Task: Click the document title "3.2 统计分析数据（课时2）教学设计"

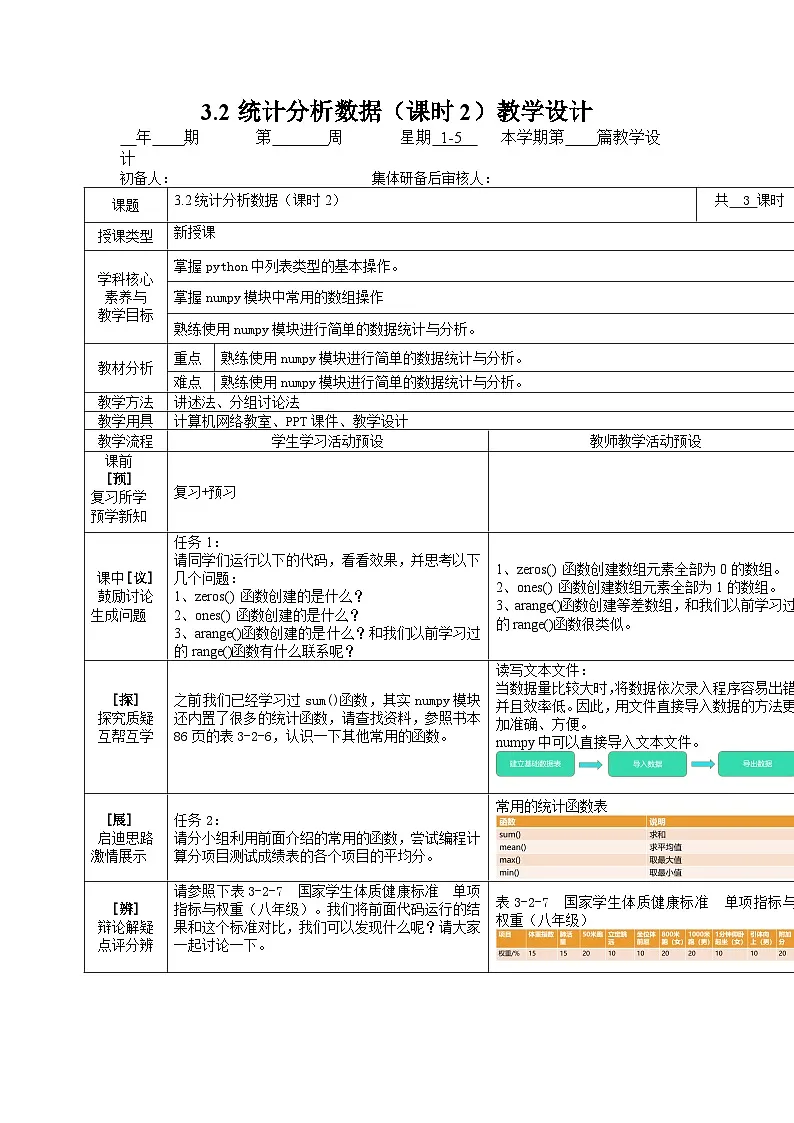Action: 396,111
